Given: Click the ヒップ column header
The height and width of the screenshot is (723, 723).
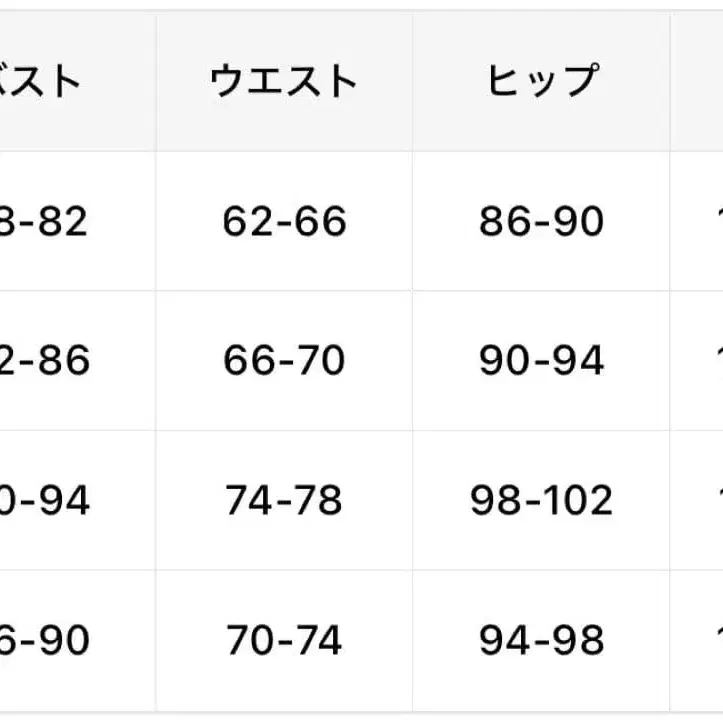Looking at the screenshot, I should tap(541, 81).
